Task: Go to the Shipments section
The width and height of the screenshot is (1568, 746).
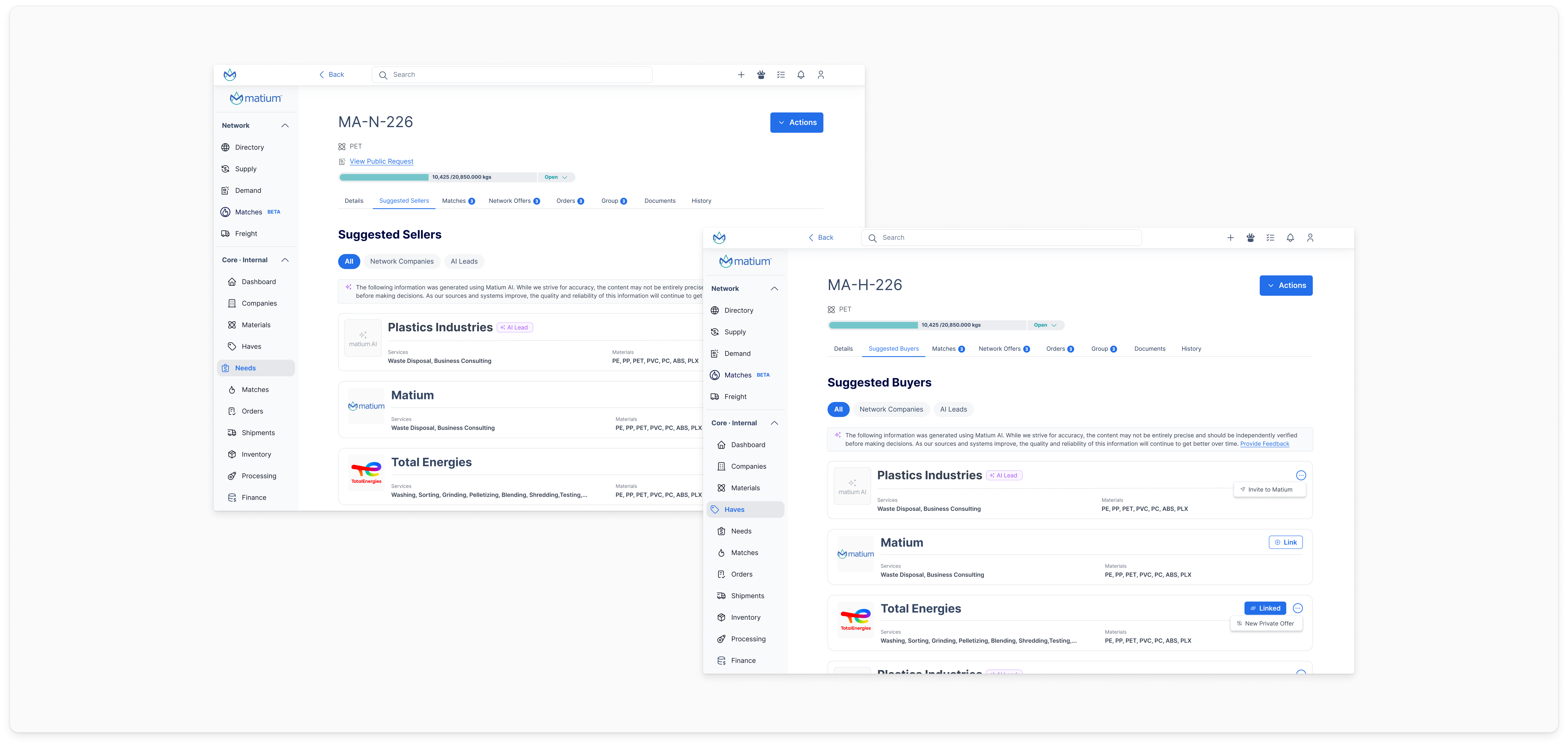Action: tap(748, 596)
